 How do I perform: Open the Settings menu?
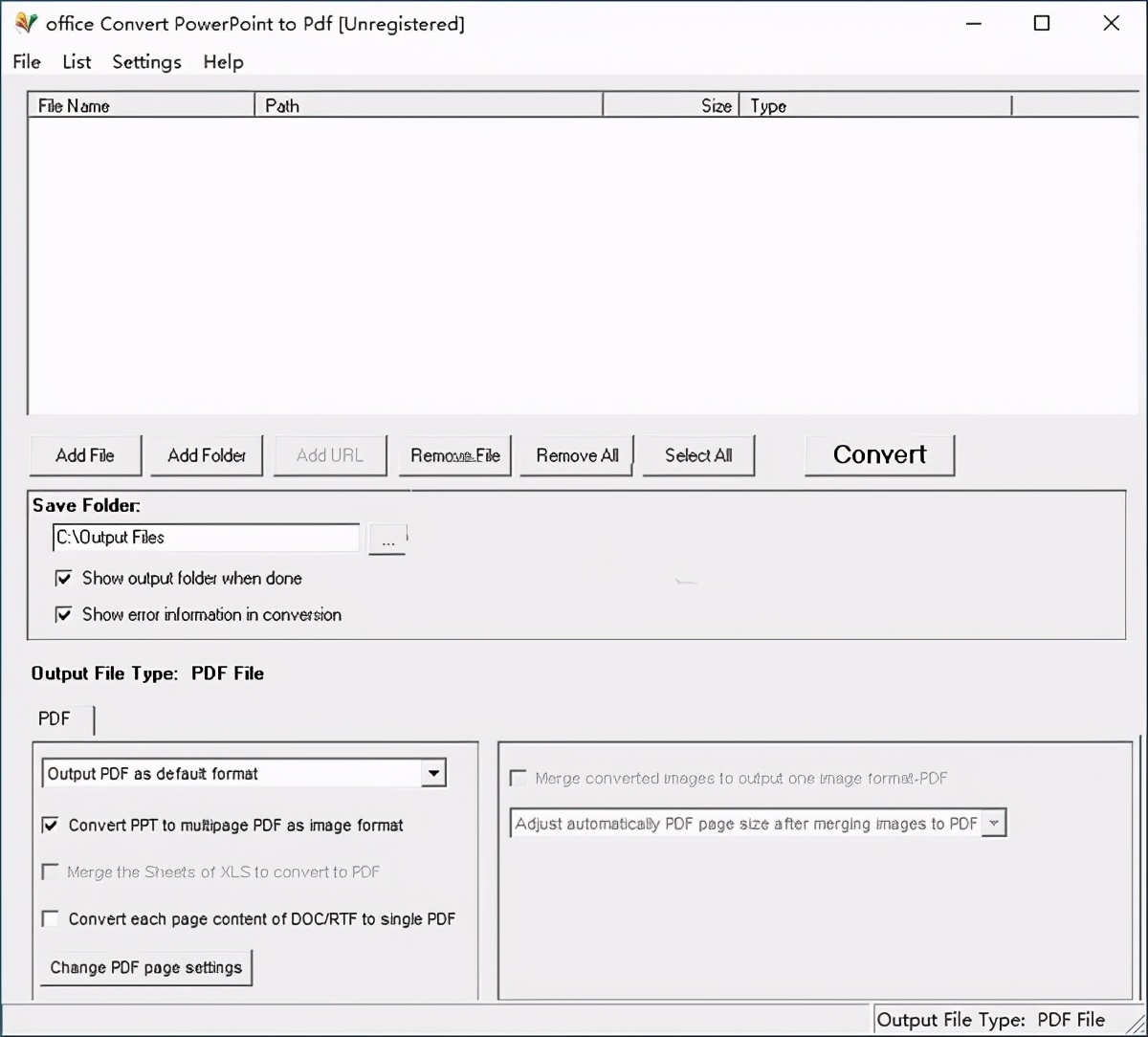[x=146, y=62]
